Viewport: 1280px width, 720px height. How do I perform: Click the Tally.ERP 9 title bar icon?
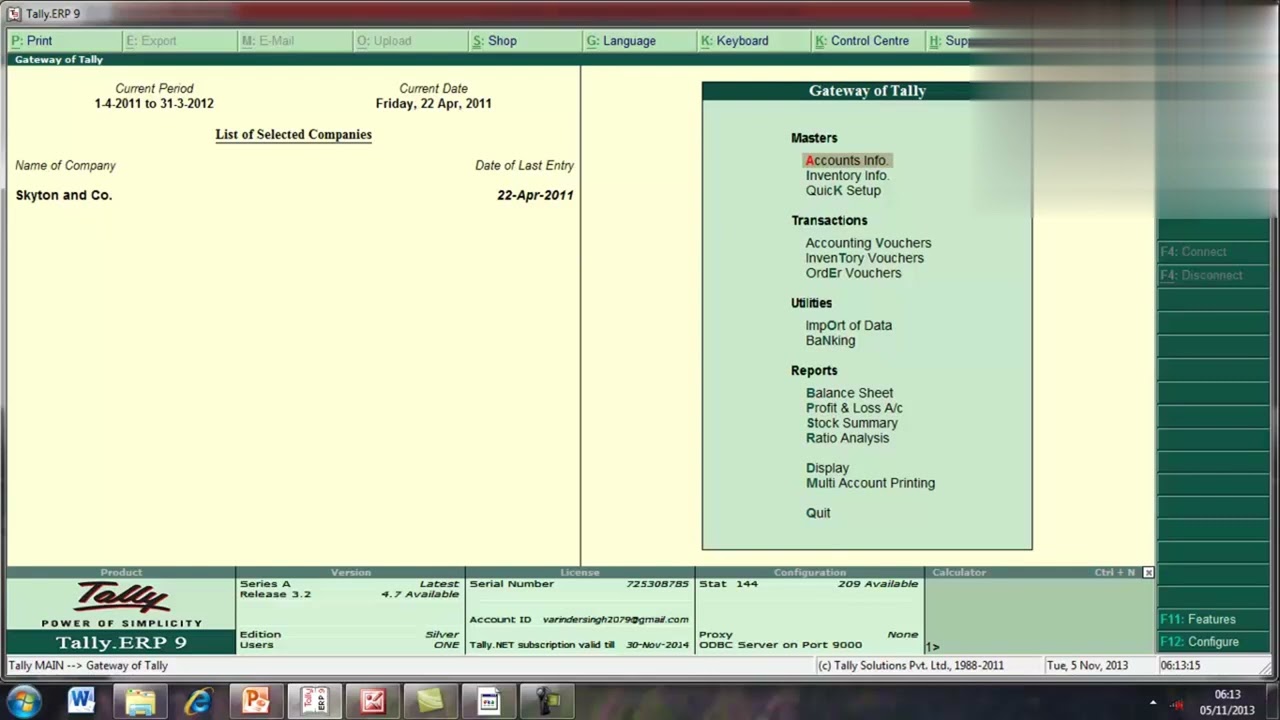point(14,13)
